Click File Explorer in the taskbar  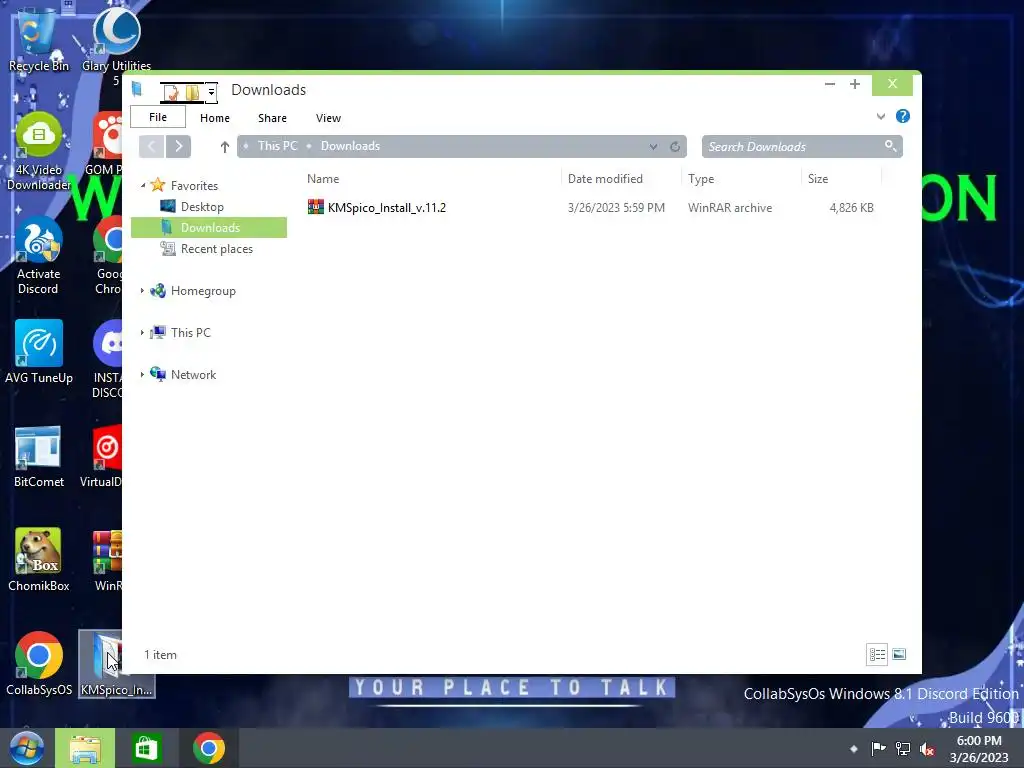tap(85, 748)
